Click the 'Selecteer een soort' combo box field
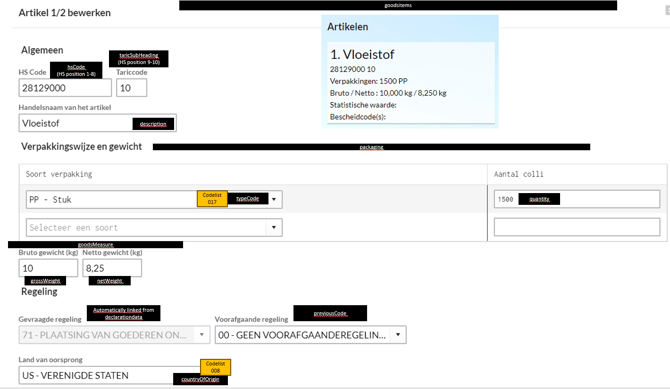 [x=154, y=227]
